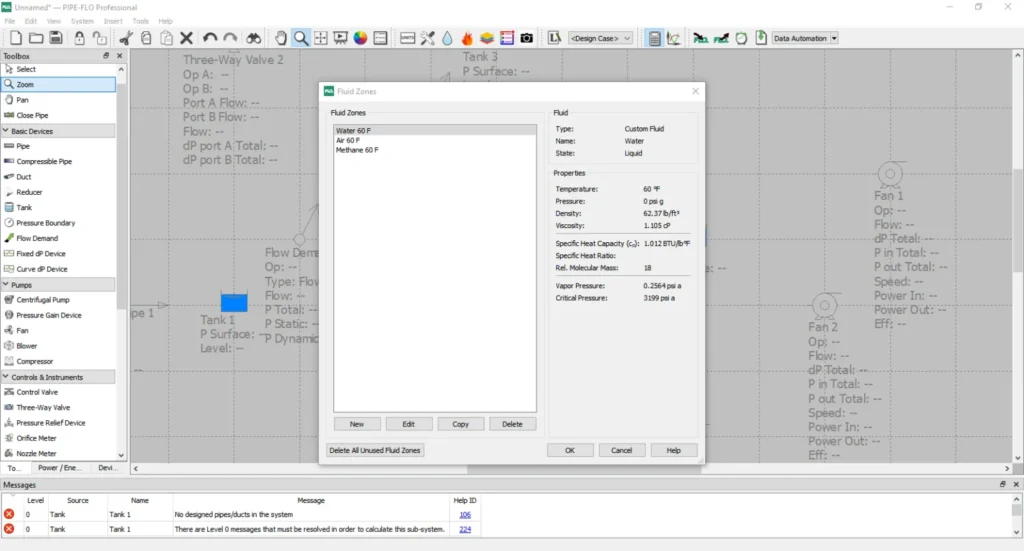Screen dimensions: 1024x551
Task: Select the hand Pan tool in toolbar
Action: coord(279,38)
